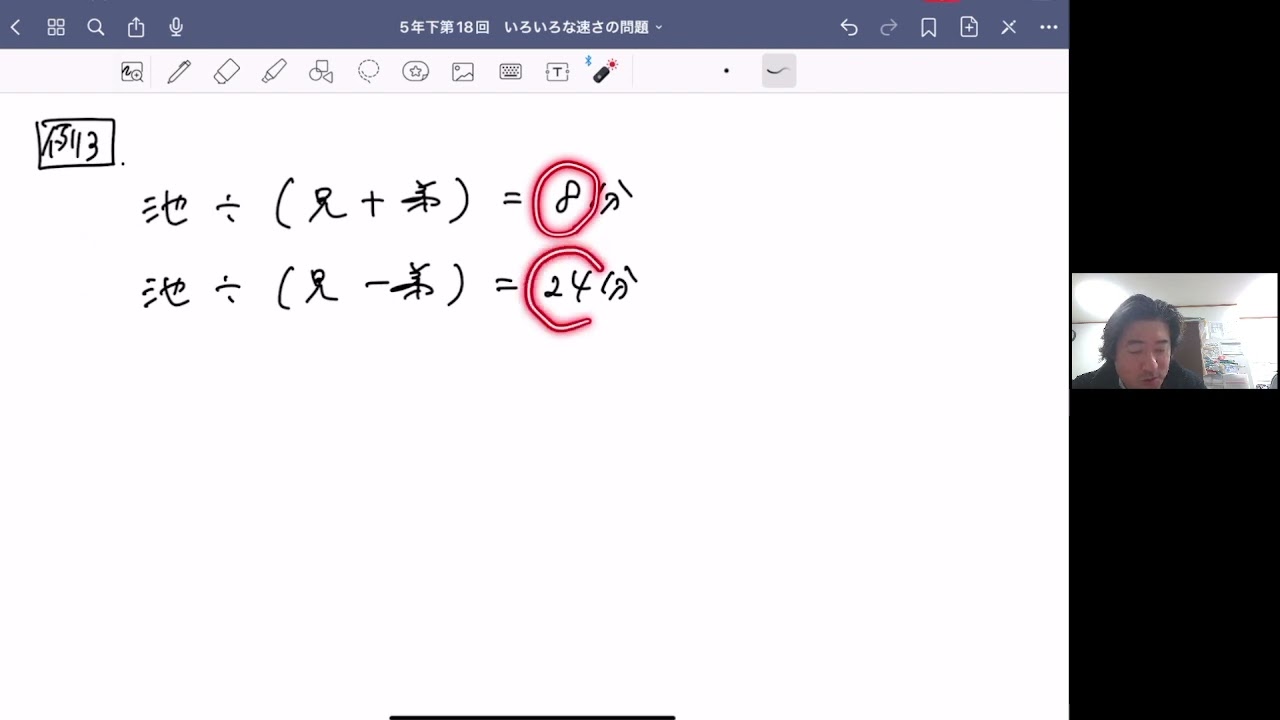Toggle the bookmark for this page
This screenshot has height=720, width=1280.
[929, 27]
